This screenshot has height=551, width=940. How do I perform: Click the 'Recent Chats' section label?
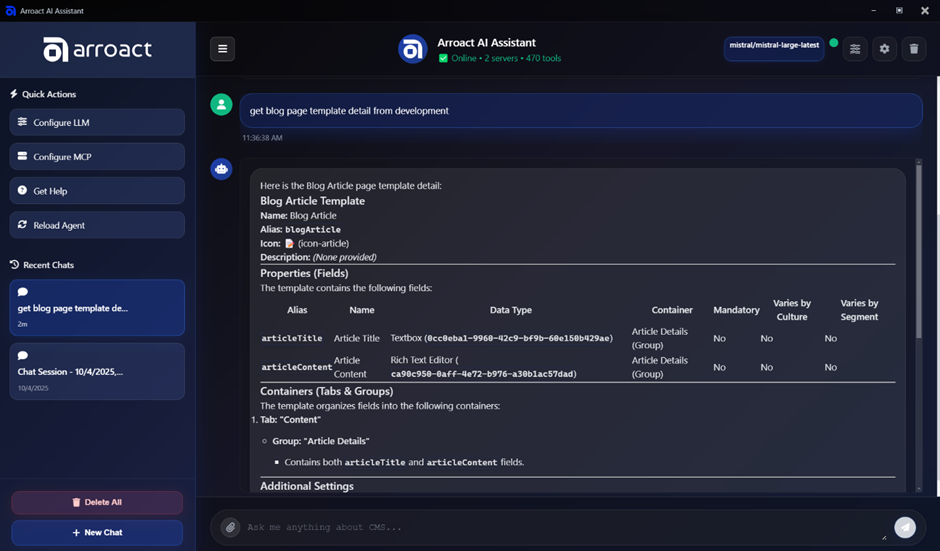(x=49, y=265)
